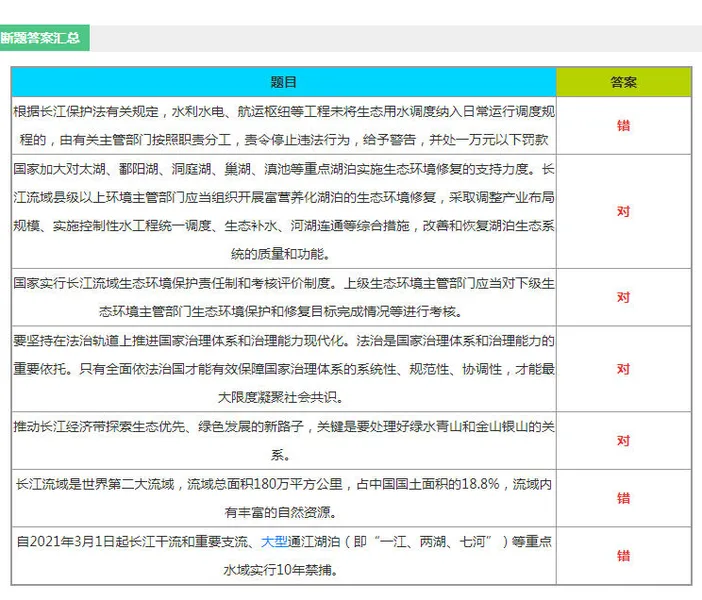
Task: Click the 有丰富的自然资源 line in the sixth row
Action: click(x=284, y=513)
